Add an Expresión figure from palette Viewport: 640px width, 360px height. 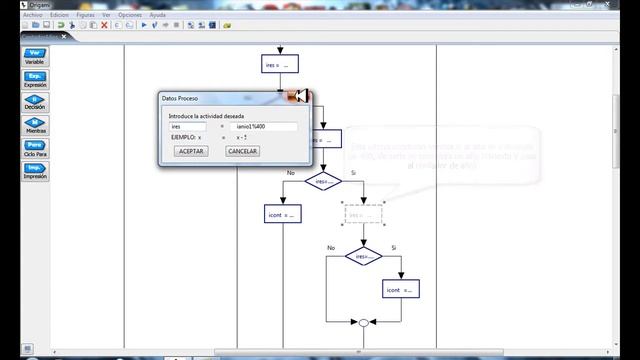point(35,80)
